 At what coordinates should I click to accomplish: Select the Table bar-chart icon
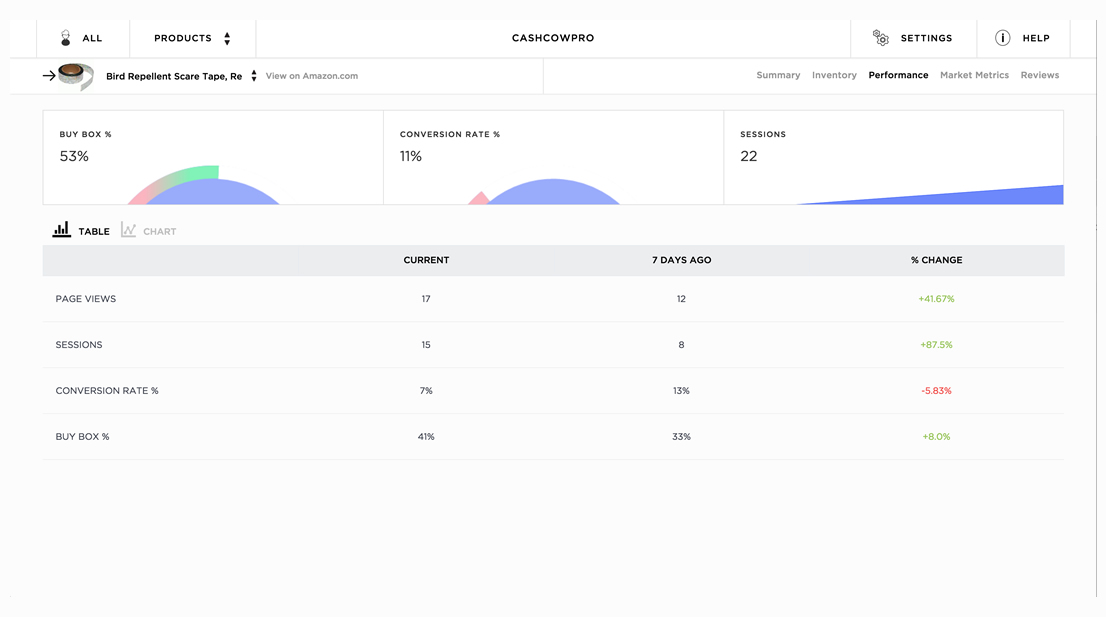click(61, 230)
